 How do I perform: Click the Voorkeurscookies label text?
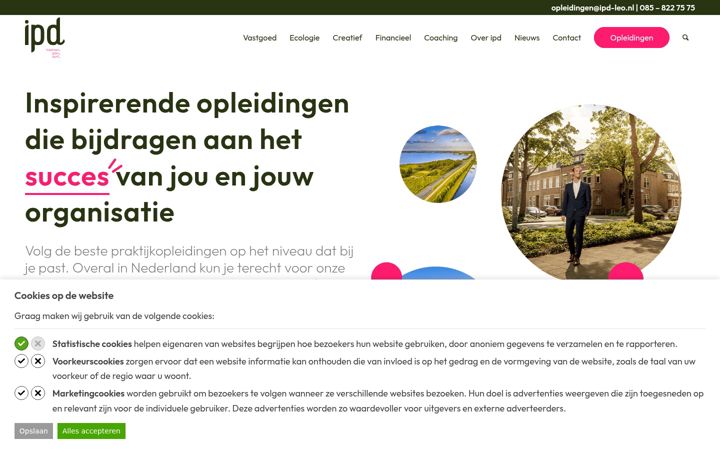[88, 361]
